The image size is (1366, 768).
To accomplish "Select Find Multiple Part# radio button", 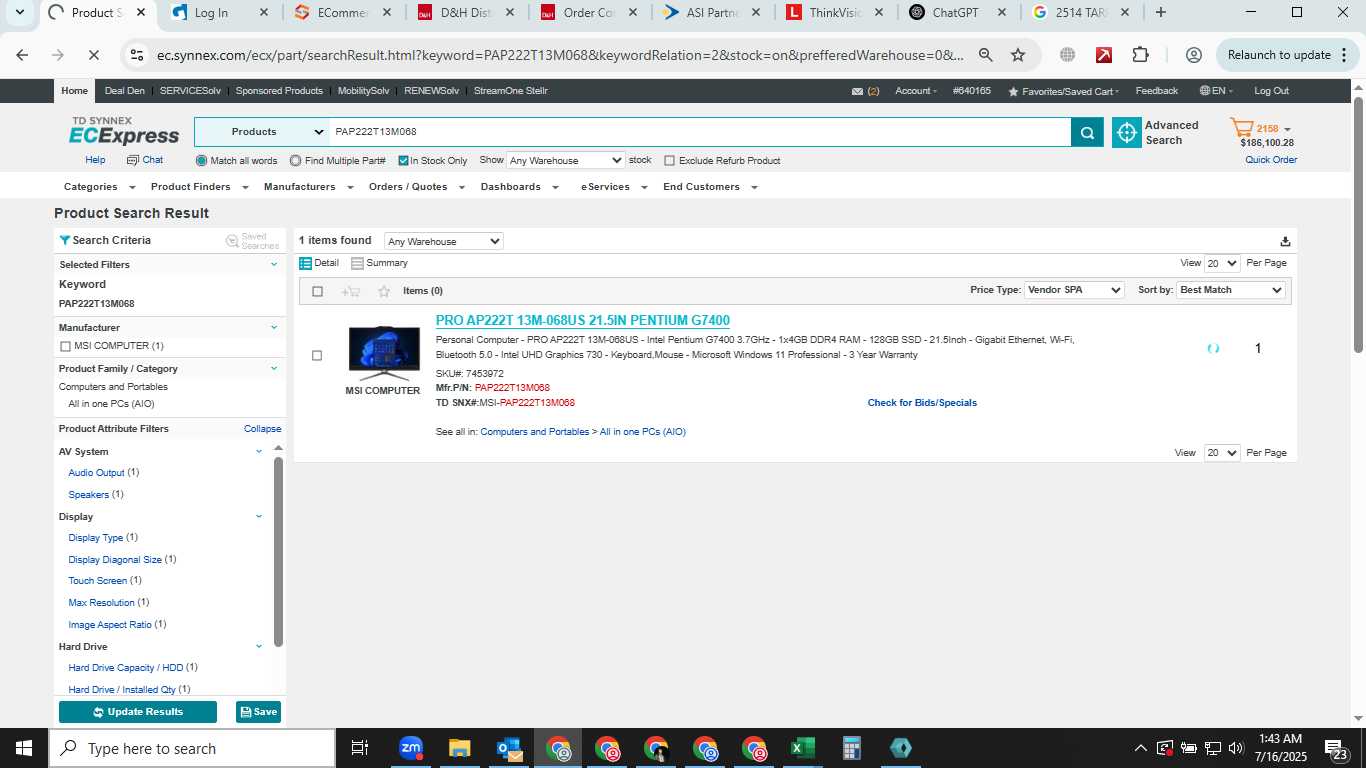I will click(296, 160).
